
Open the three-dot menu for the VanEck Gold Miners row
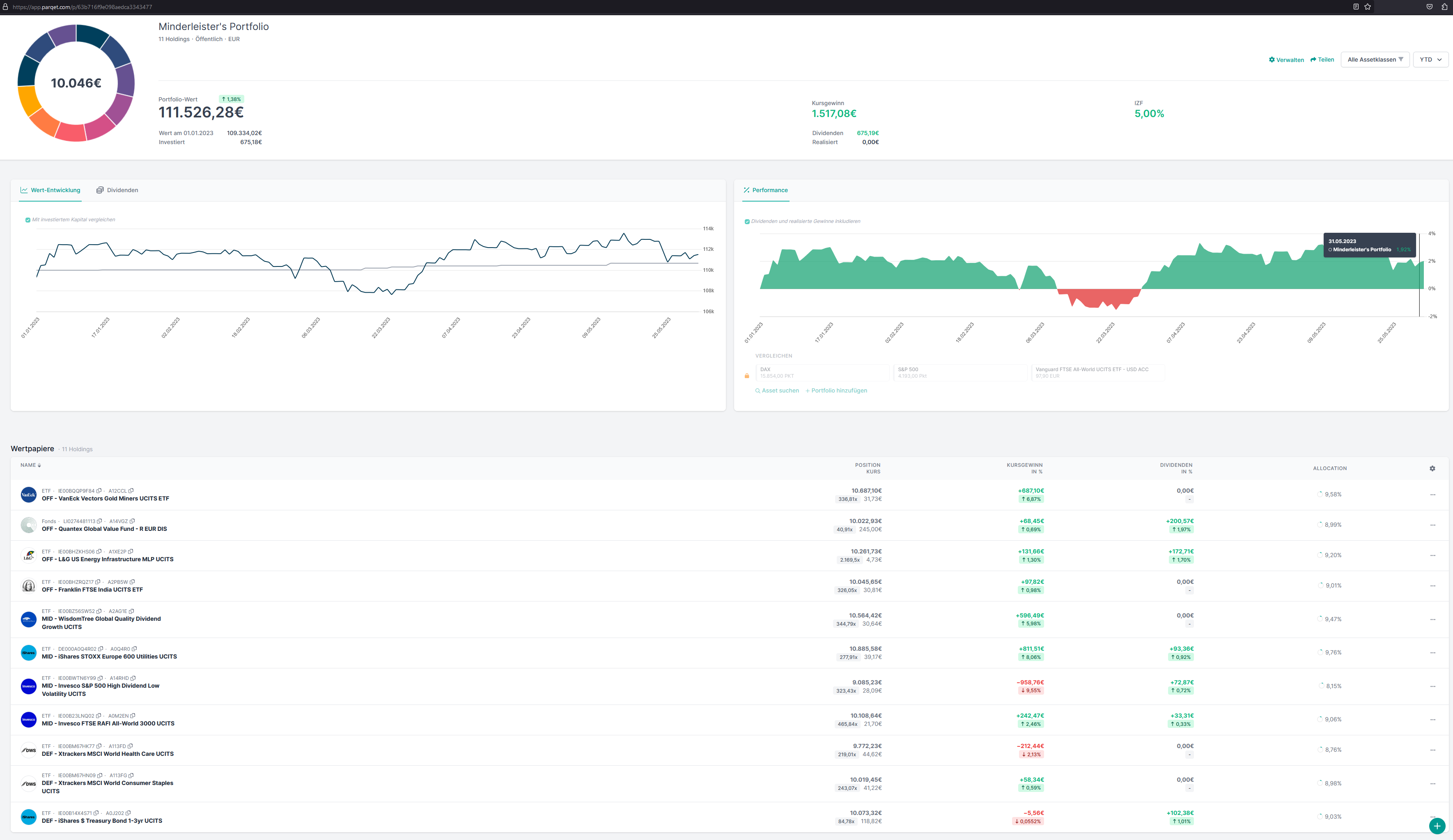click(1432, 495)
